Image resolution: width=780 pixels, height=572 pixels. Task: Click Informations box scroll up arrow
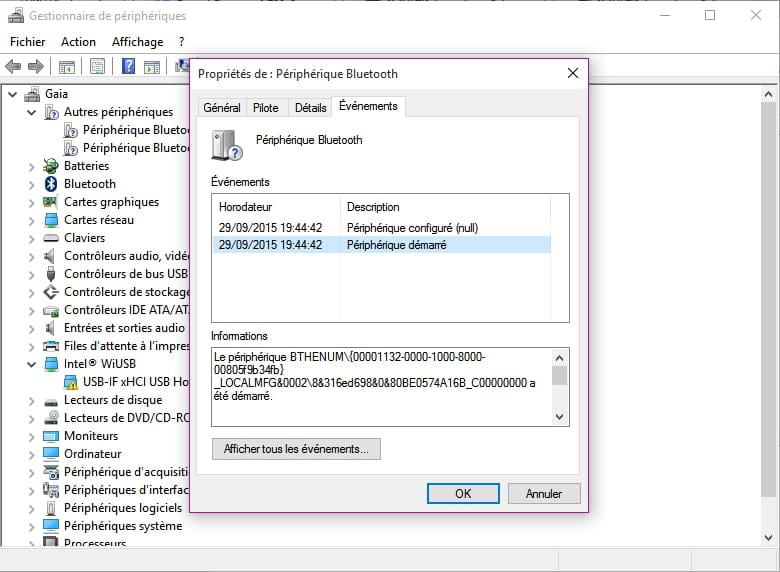click(560, 358)
